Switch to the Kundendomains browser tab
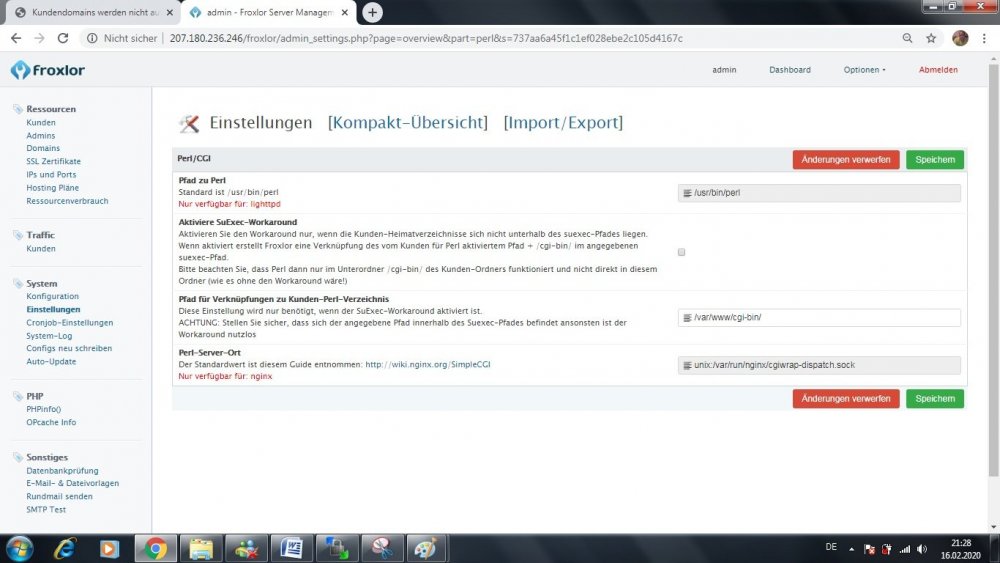Viewport: 1000px width, 563px height. (90, 12)
